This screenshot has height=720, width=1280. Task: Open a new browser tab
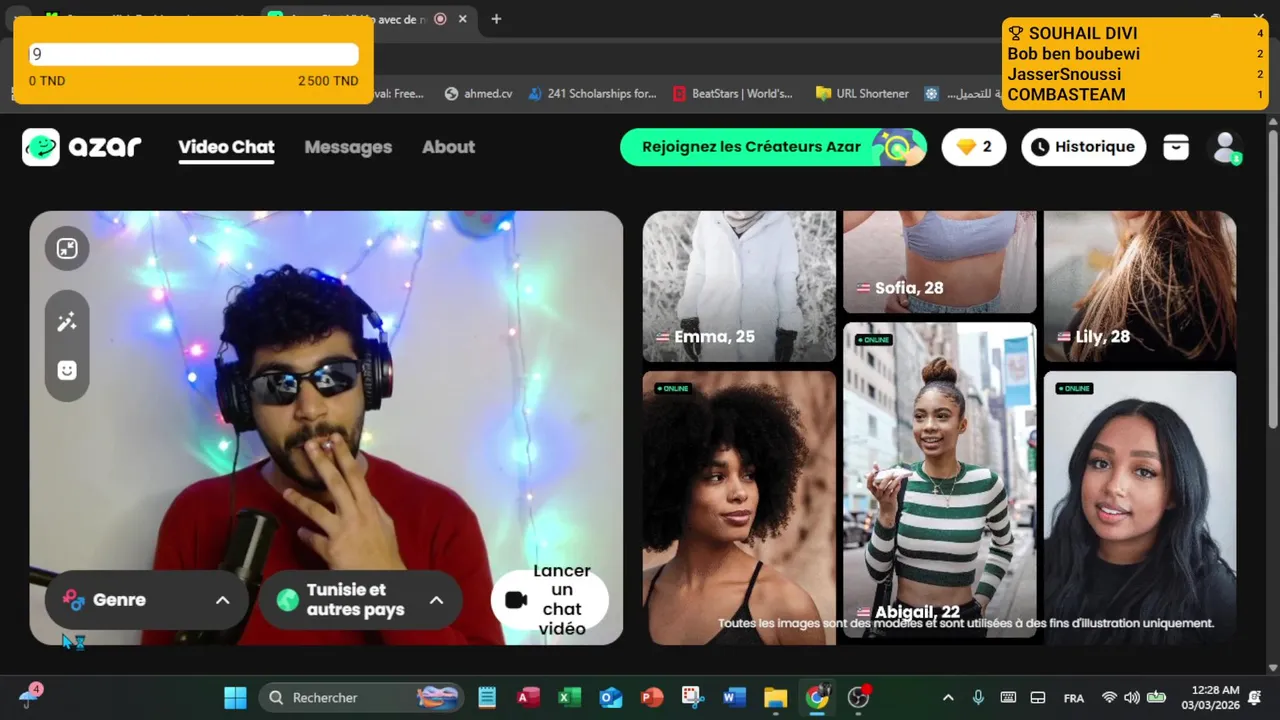tap(496, 19)
